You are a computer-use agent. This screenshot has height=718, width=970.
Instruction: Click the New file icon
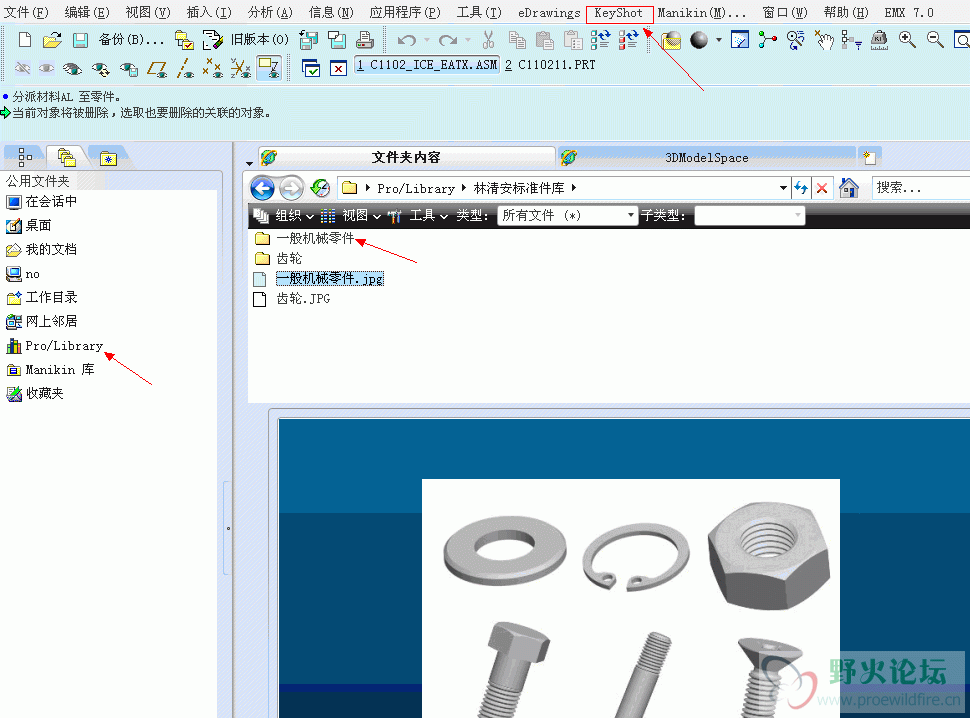click(x=25, y=40)
